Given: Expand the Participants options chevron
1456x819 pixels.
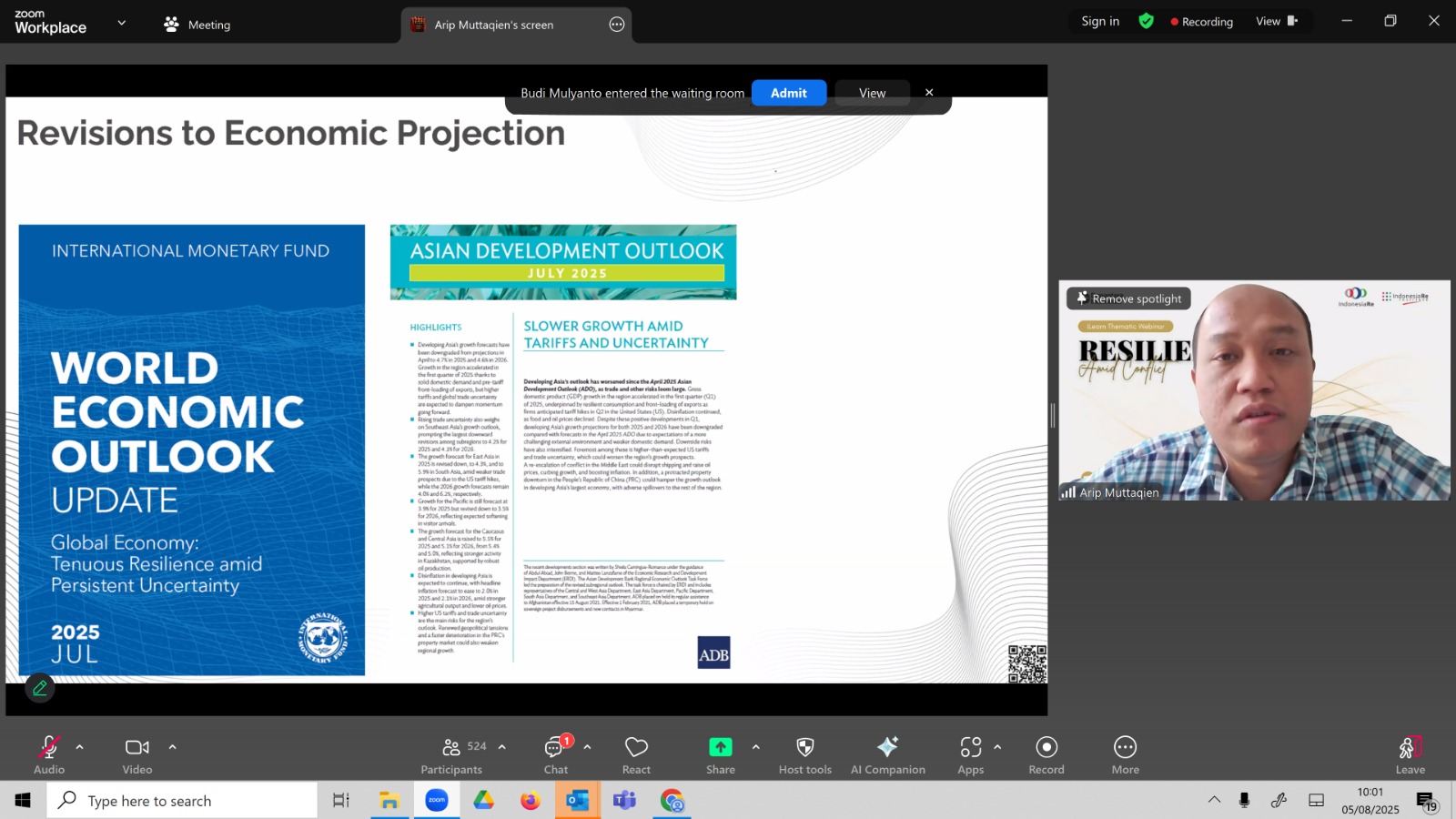Looking at the screenshot, I should (x=501, y=747).
